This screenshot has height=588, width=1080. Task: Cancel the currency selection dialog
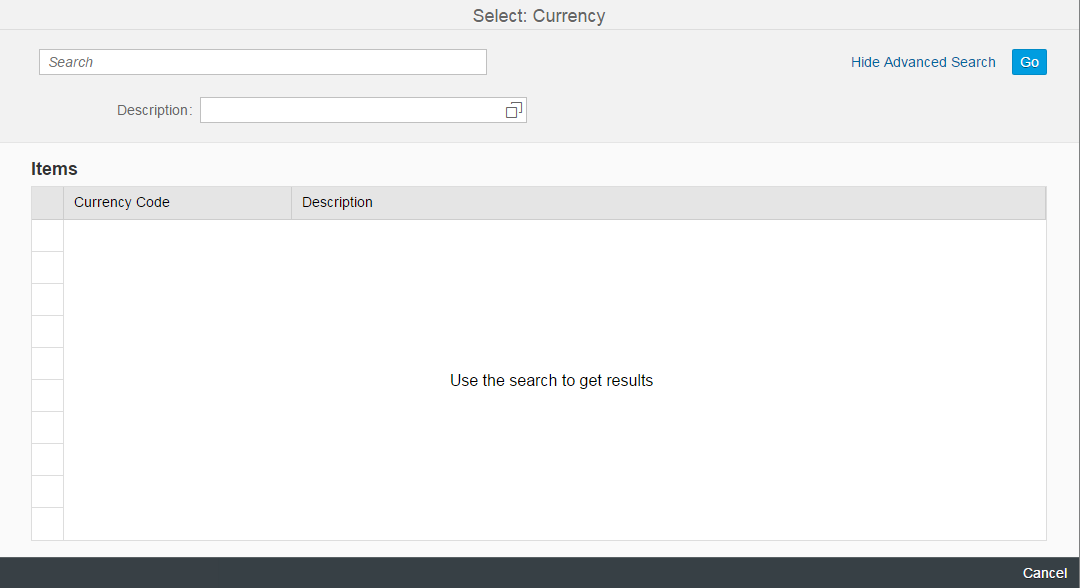tap(1044, 573)
